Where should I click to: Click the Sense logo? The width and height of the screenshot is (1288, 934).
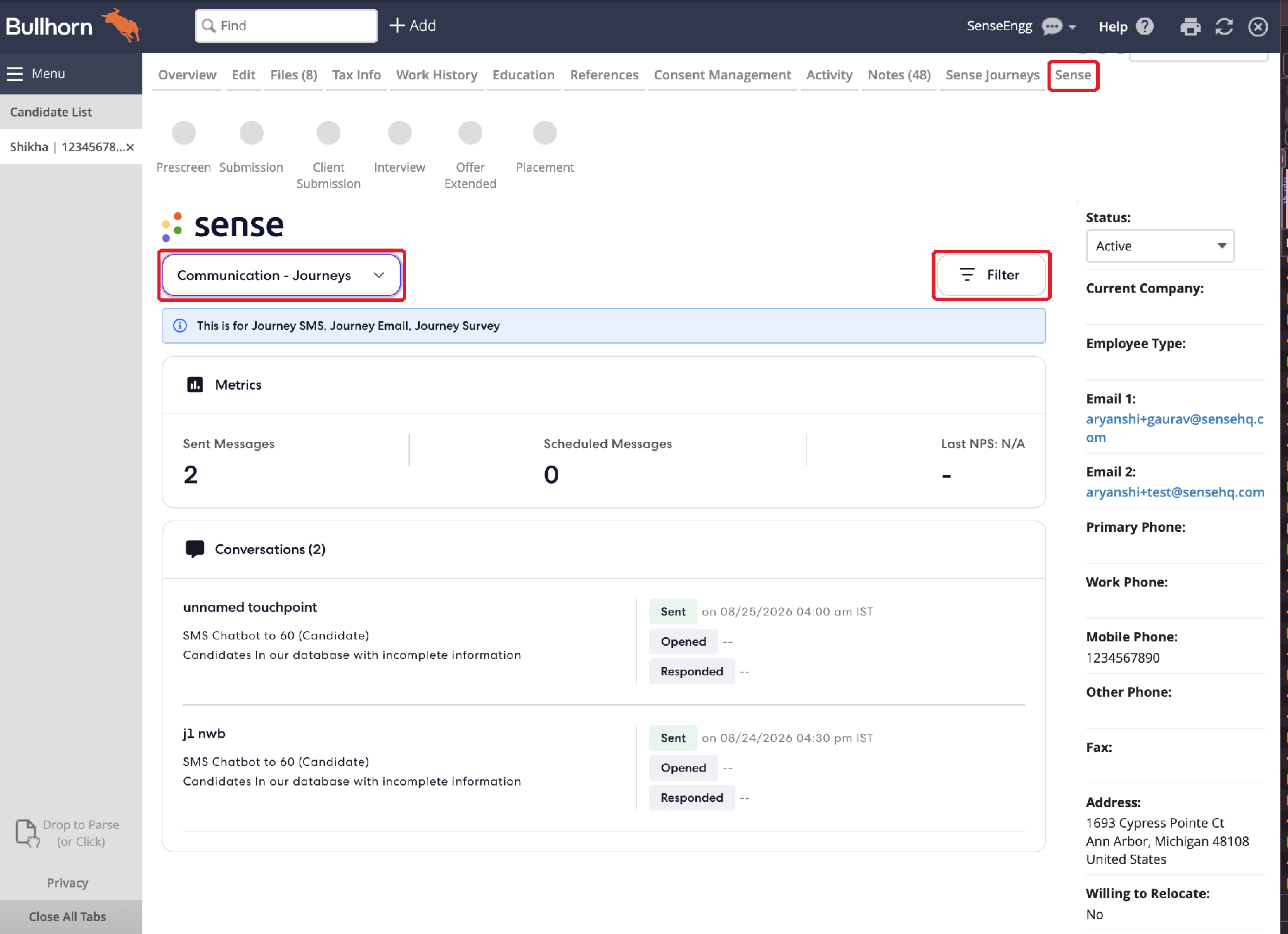223,227
